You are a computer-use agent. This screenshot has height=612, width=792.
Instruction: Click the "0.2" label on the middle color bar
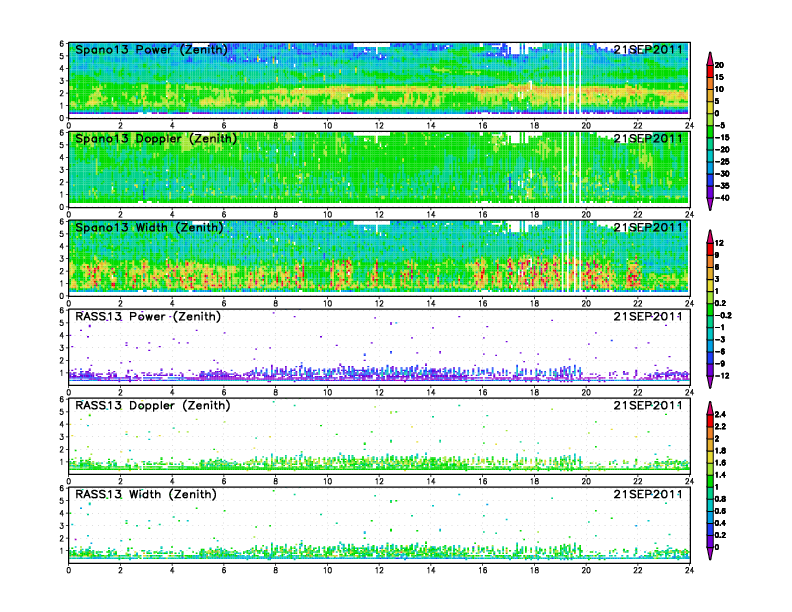tap(721, 303)
